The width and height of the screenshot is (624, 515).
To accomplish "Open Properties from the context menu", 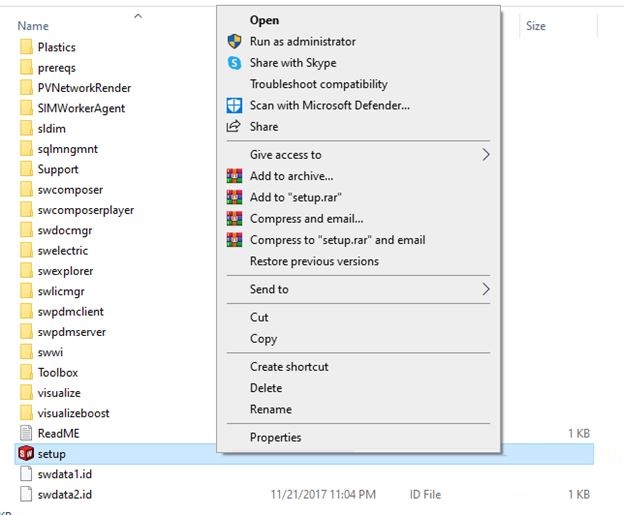I will [358, 437].
